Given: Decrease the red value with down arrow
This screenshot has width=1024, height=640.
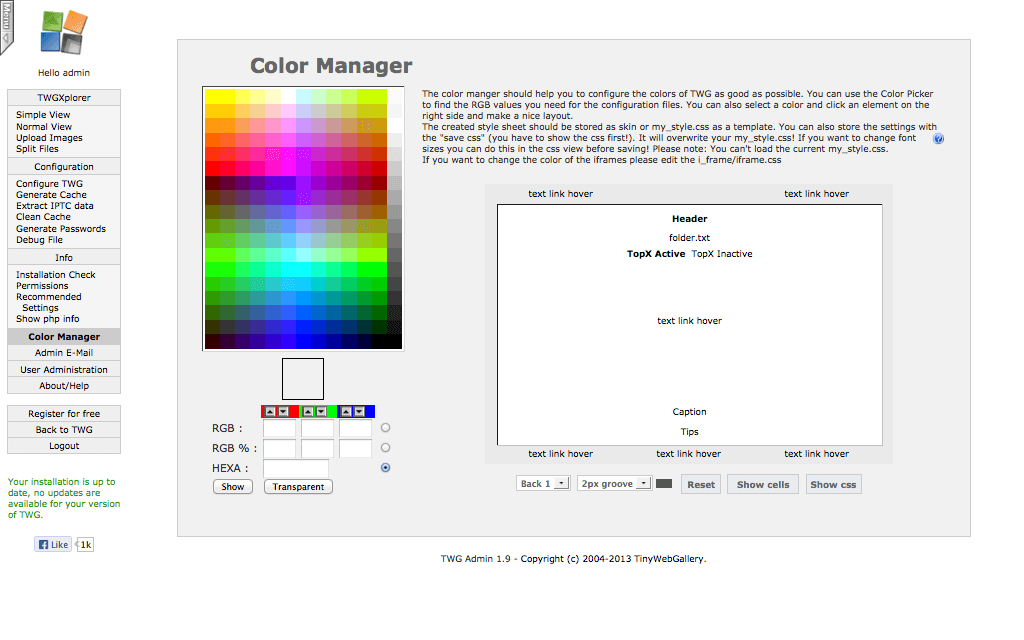Looking at the screenshot, I should [283, 411].
